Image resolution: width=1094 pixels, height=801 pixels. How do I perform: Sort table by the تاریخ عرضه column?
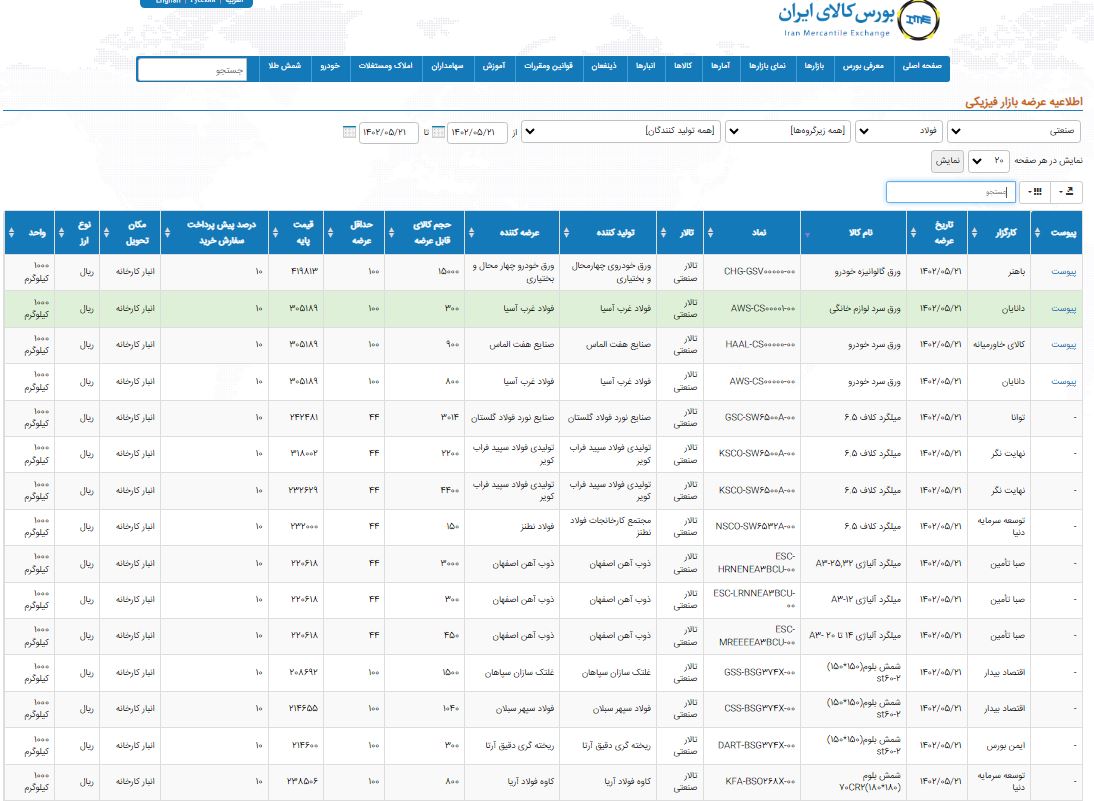tap(937, 232)
